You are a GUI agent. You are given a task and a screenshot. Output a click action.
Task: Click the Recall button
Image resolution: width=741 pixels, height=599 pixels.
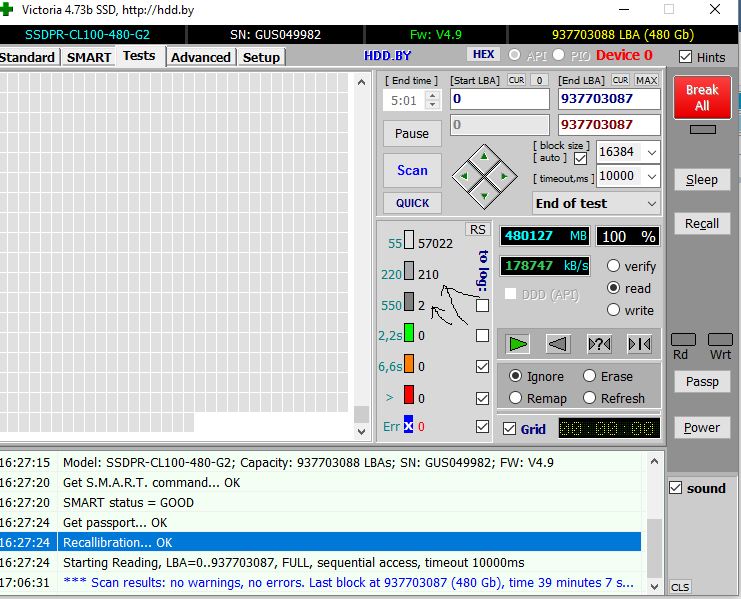click(x=702, y=223)
